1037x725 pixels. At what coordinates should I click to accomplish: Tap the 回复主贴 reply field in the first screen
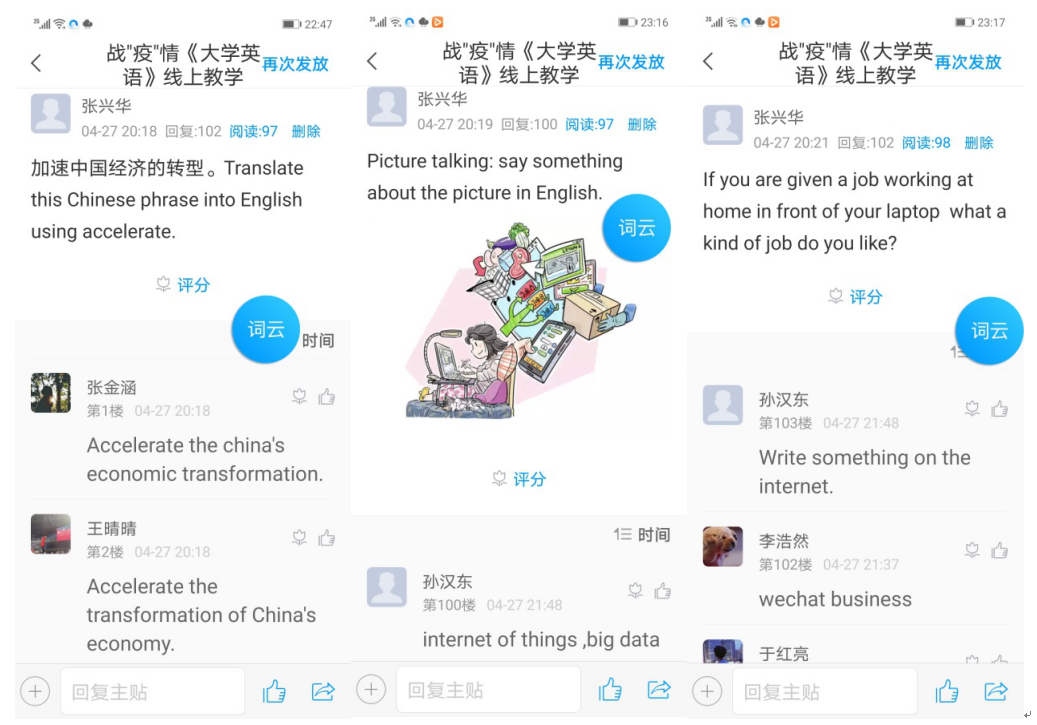click(153, 691)
